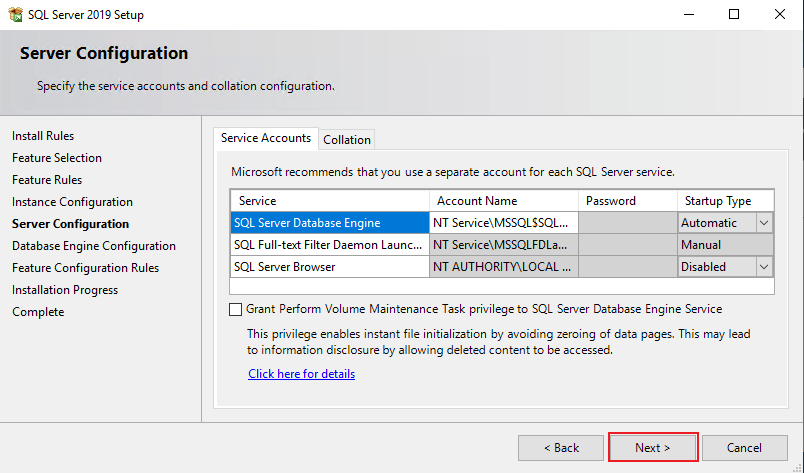Viewport: 804px width, 473px height.
Task: Maximize the SQL Server Setup window
Action: pyautogui.click(x=734, y=14)
